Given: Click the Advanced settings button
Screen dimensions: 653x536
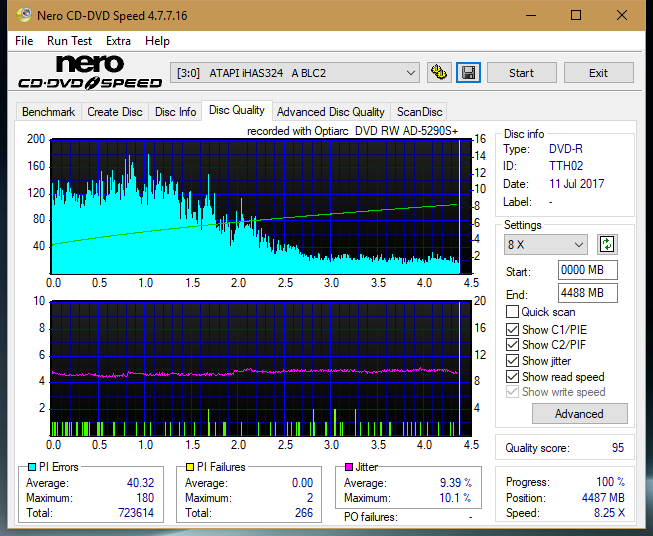Looking at the screenshot, I should pyautogui.click(x=579, y=414).
